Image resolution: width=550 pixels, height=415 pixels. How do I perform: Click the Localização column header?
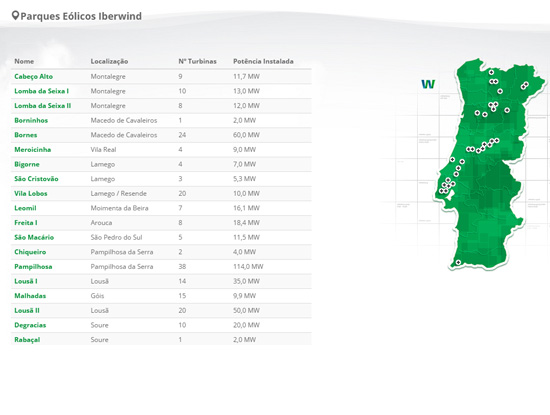point(109,61)
